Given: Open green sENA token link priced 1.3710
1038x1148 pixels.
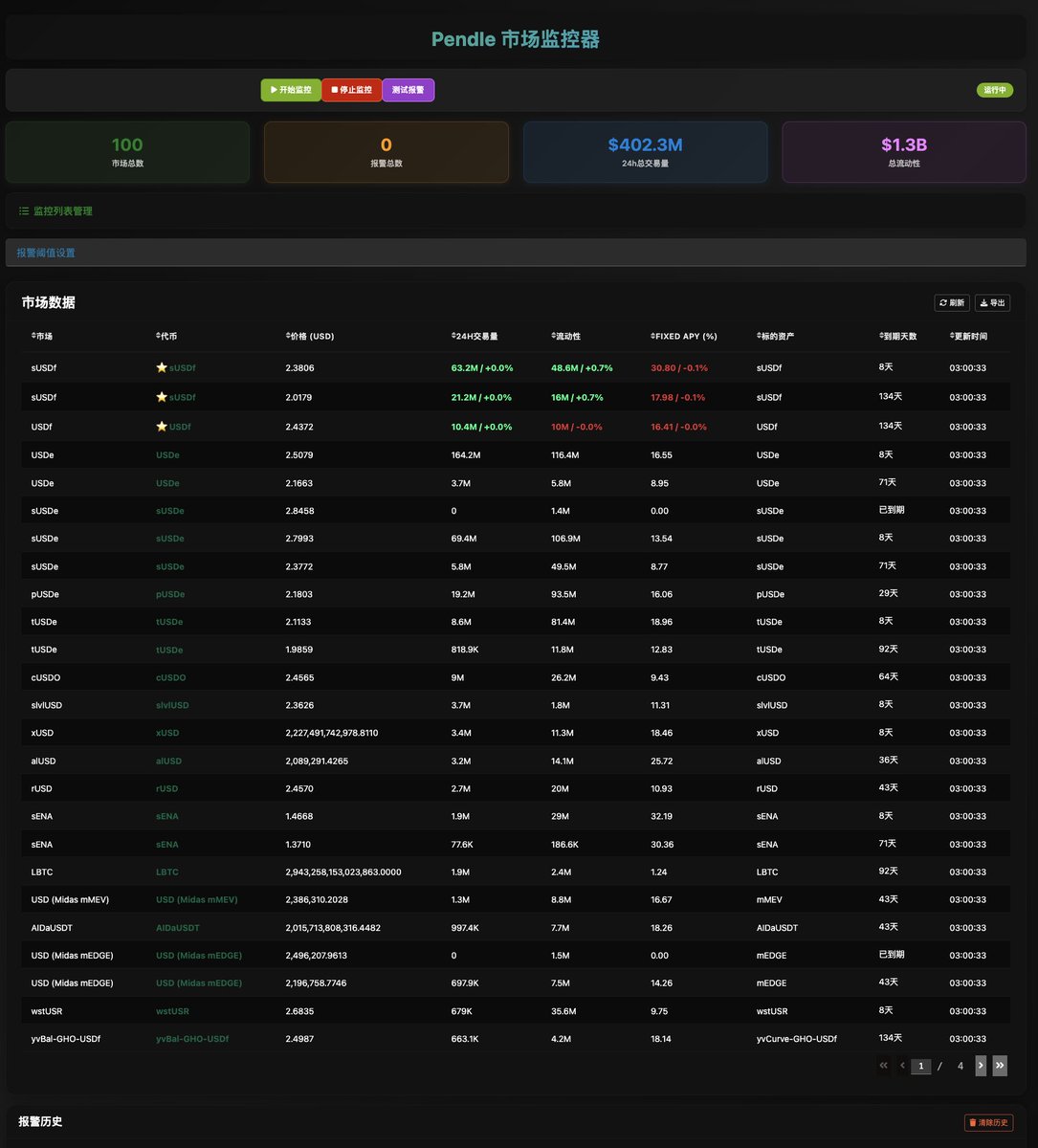Looking at the screenshot, I should click(x=167, y=845).
